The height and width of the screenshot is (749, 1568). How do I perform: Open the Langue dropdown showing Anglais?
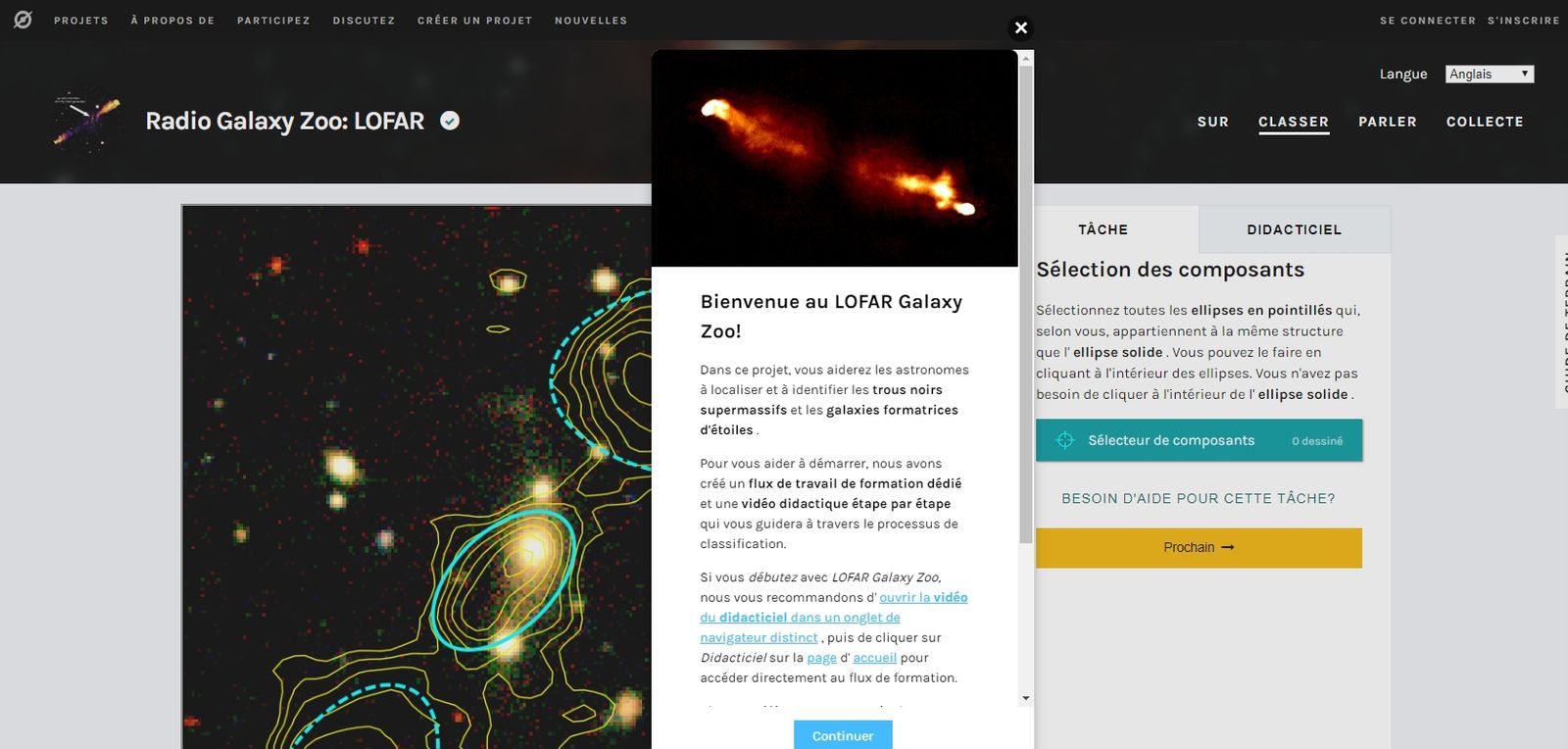click(1490, 75)
